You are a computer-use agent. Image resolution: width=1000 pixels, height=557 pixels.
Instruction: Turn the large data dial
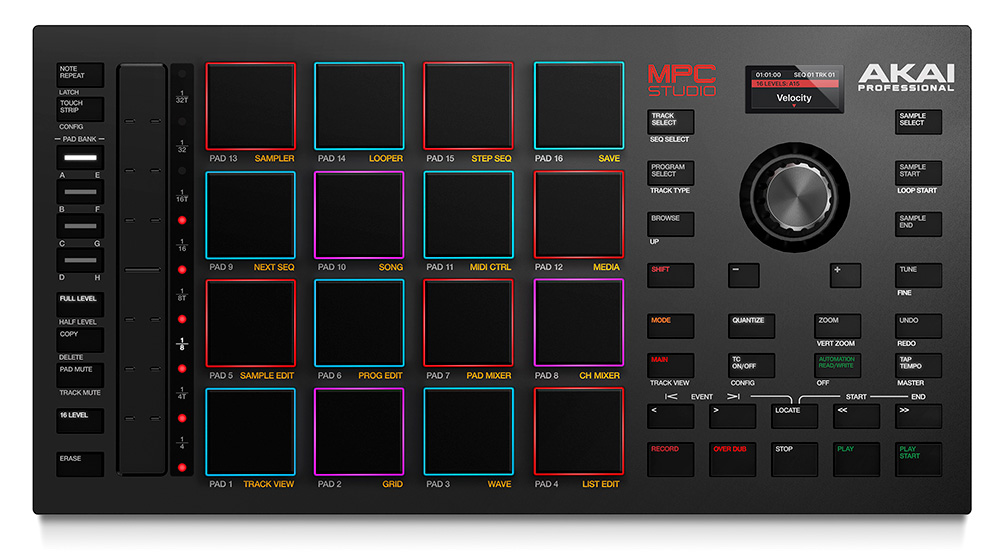pyautogui.click(x=795, y=197)
